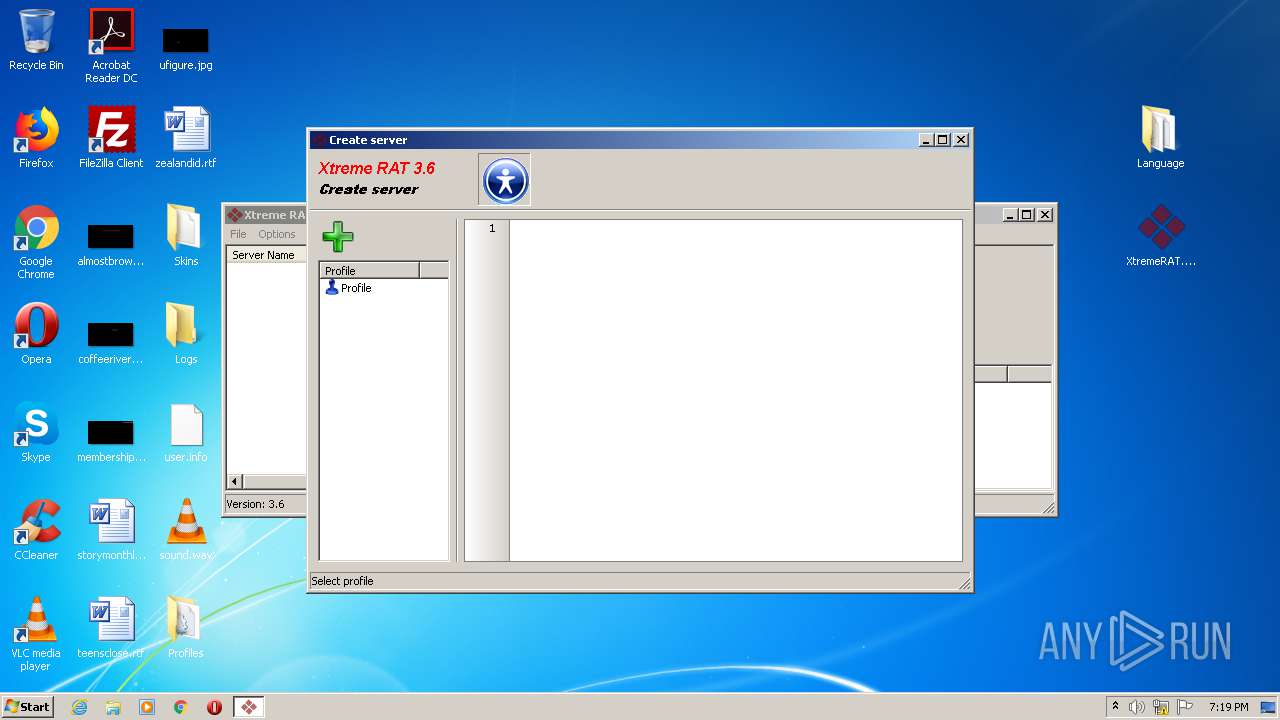Open the Recycle Bin desktop icon
Image resolution: width=1280 pixels, height=720 pixels.
tap(36, 40)
